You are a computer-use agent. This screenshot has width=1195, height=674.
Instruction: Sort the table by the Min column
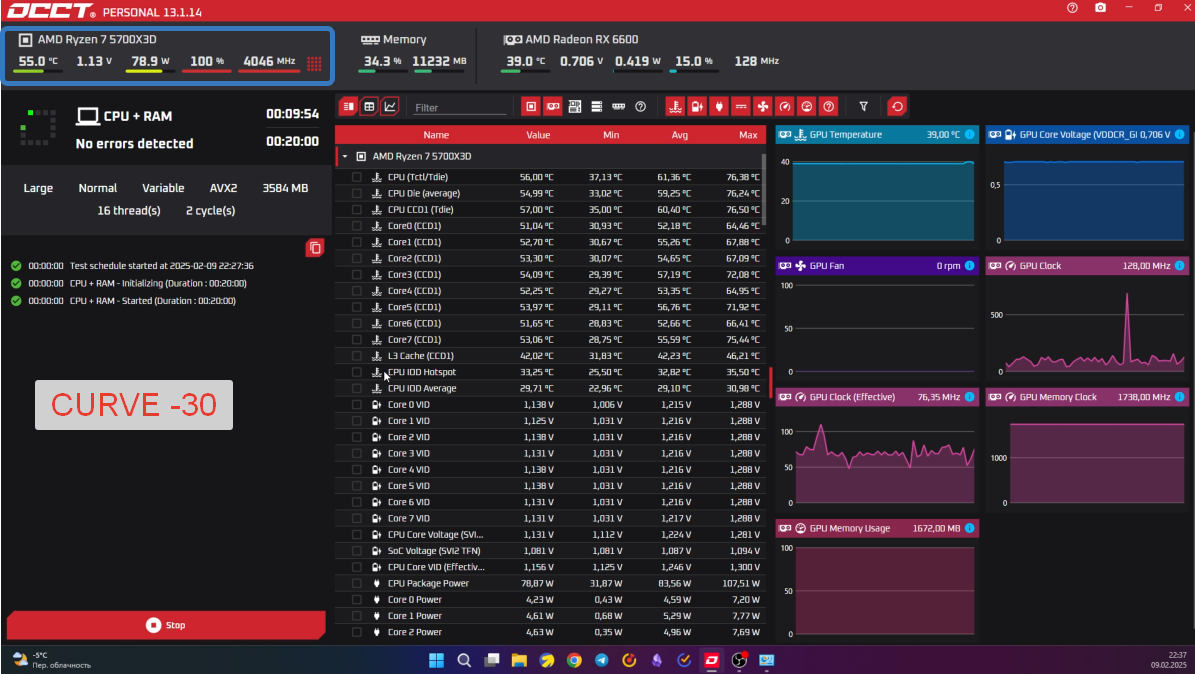[x=610, y=135]
